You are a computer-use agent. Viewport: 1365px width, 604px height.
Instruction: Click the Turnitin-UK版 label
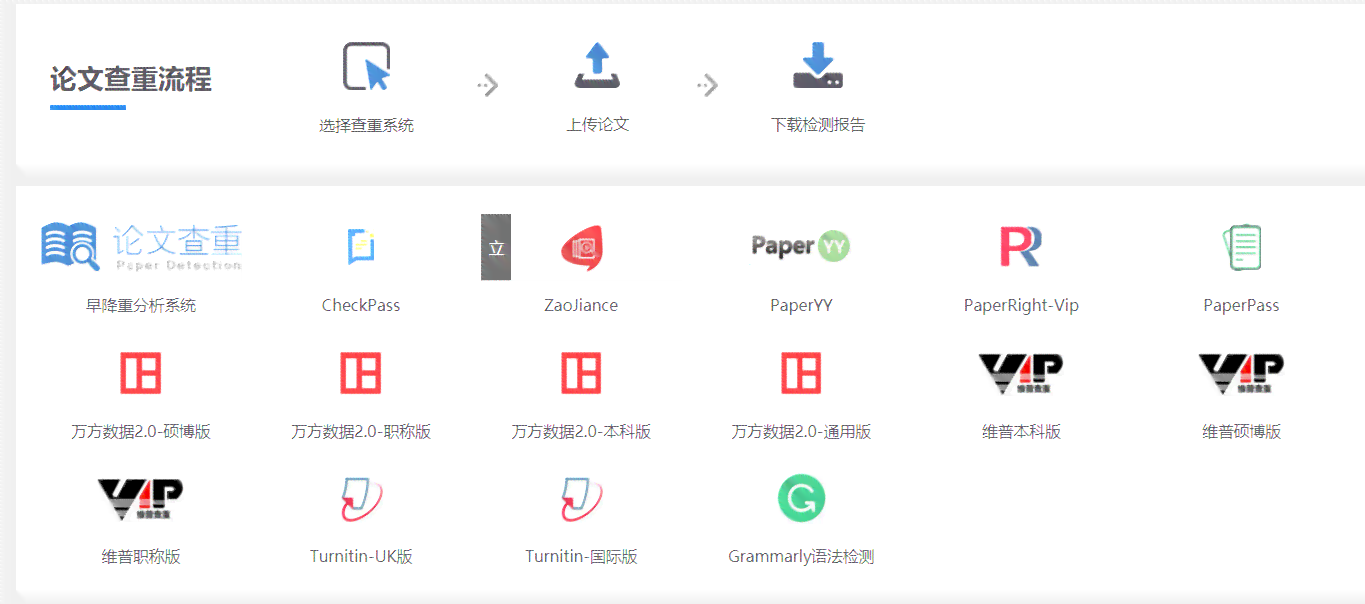click(x=361, y=557)
